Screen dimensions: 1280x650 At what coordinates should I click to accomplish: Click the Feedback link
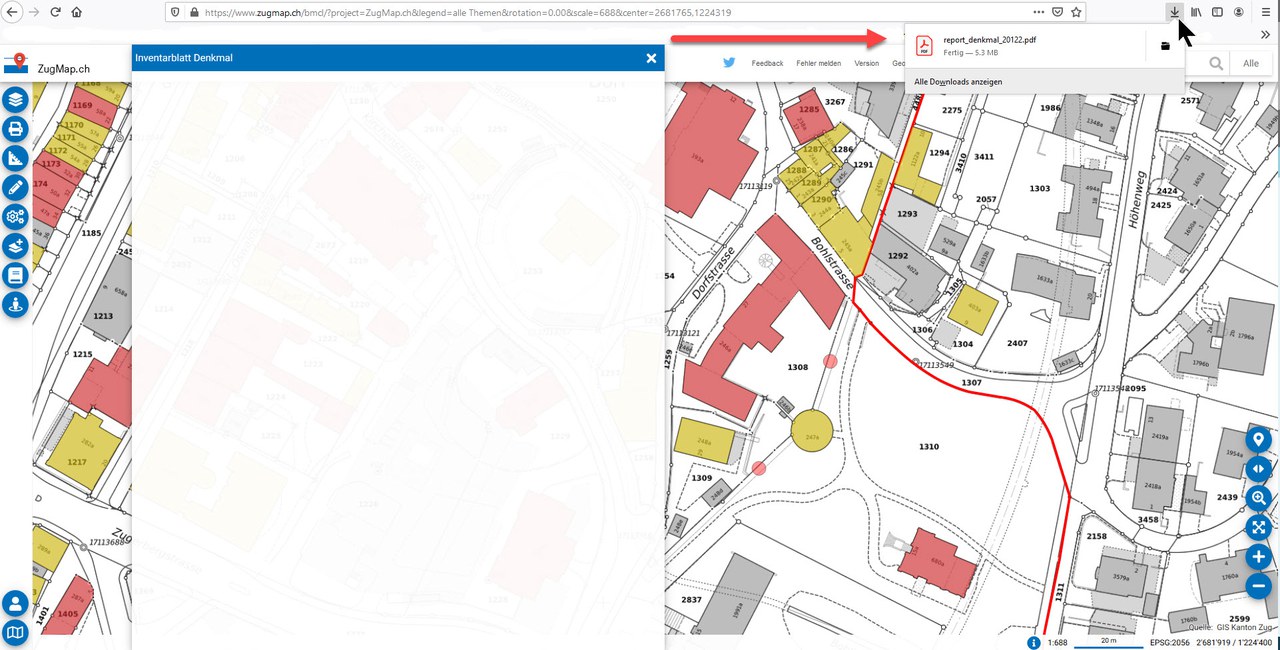pos(767,63)
